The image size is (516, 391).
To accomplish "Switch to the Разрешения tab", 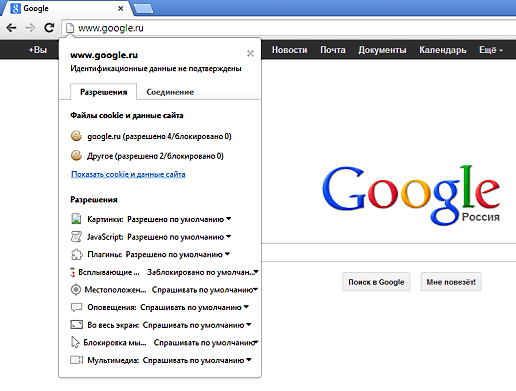I will [103, 92].
